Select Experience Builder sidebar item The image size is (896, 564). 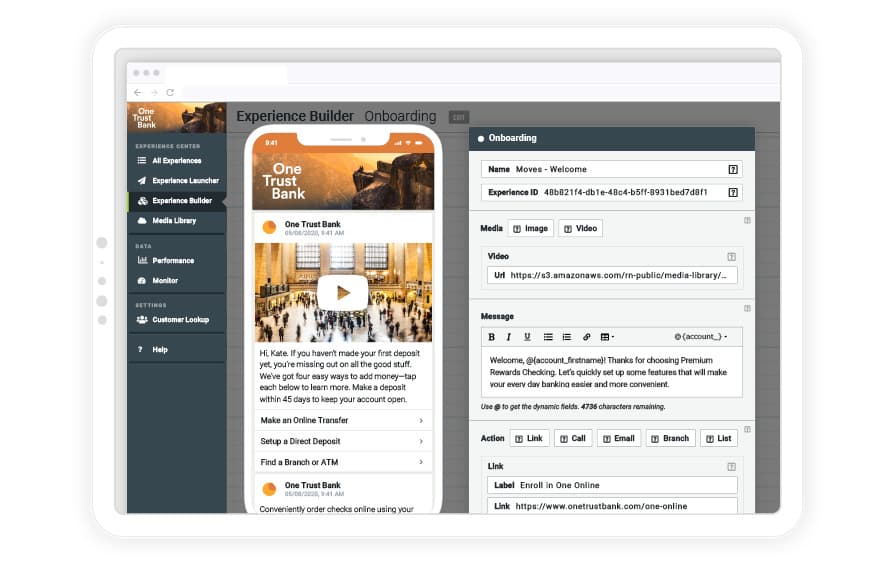[177, 201]
